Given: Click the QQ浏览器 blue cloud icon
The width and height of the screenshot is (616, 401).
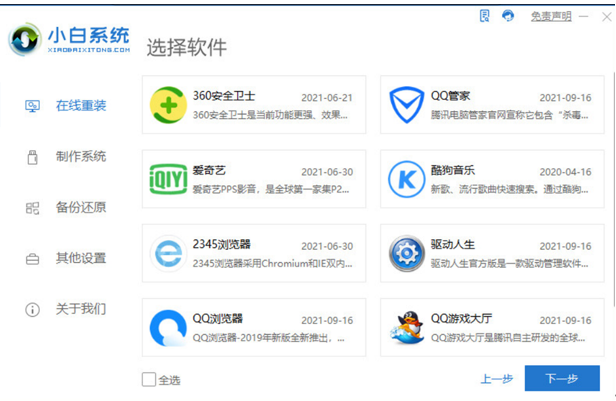Looking at the screenshot, I should point(168,328).
